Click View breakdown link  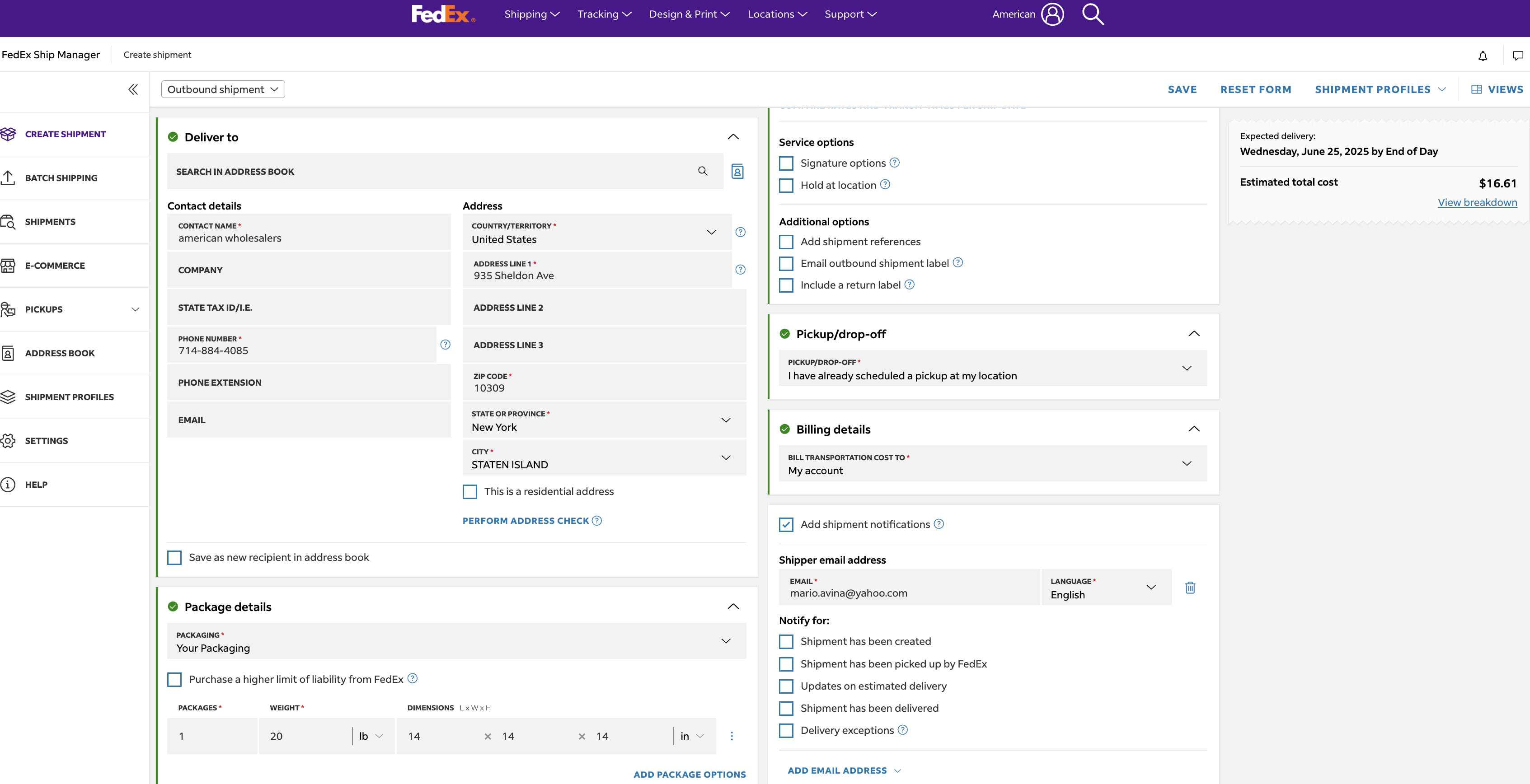(1477, 202)
